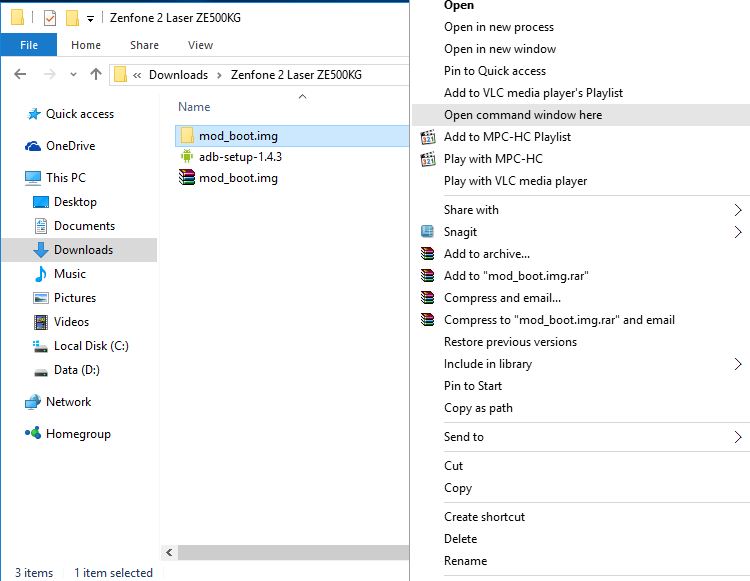Select Network in navigation pane
Viewport: 750px width, 581px height.
(68, 402)
